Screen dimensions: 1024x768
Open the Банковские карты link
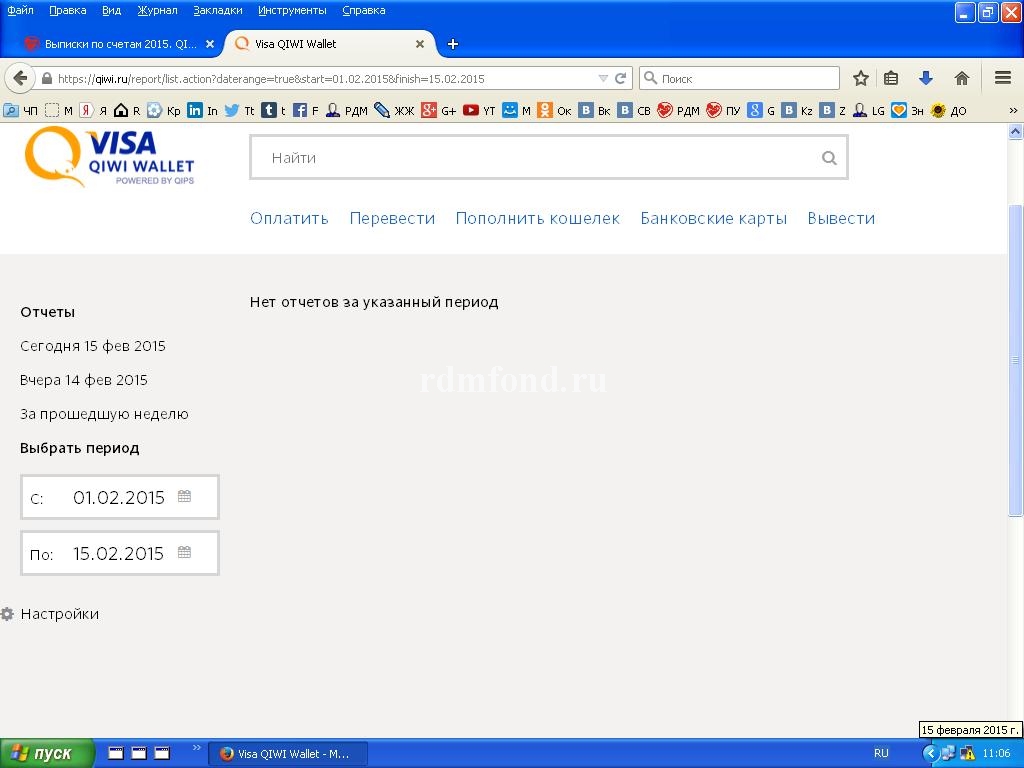tap(714, 218)
